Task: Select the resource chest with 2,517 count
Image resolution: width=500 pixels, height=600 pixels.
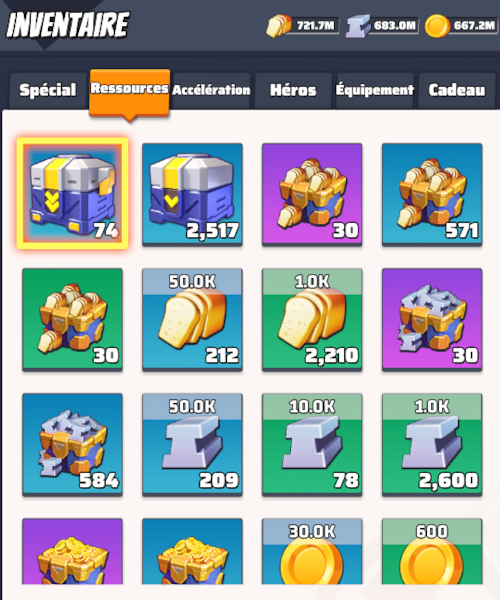Action: 192,195
